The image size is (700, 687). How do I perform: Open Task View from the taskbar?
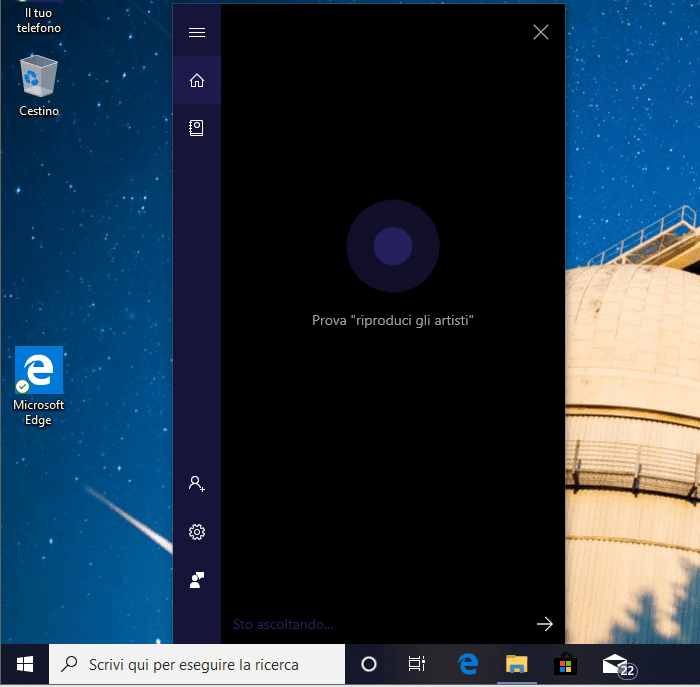417,664
